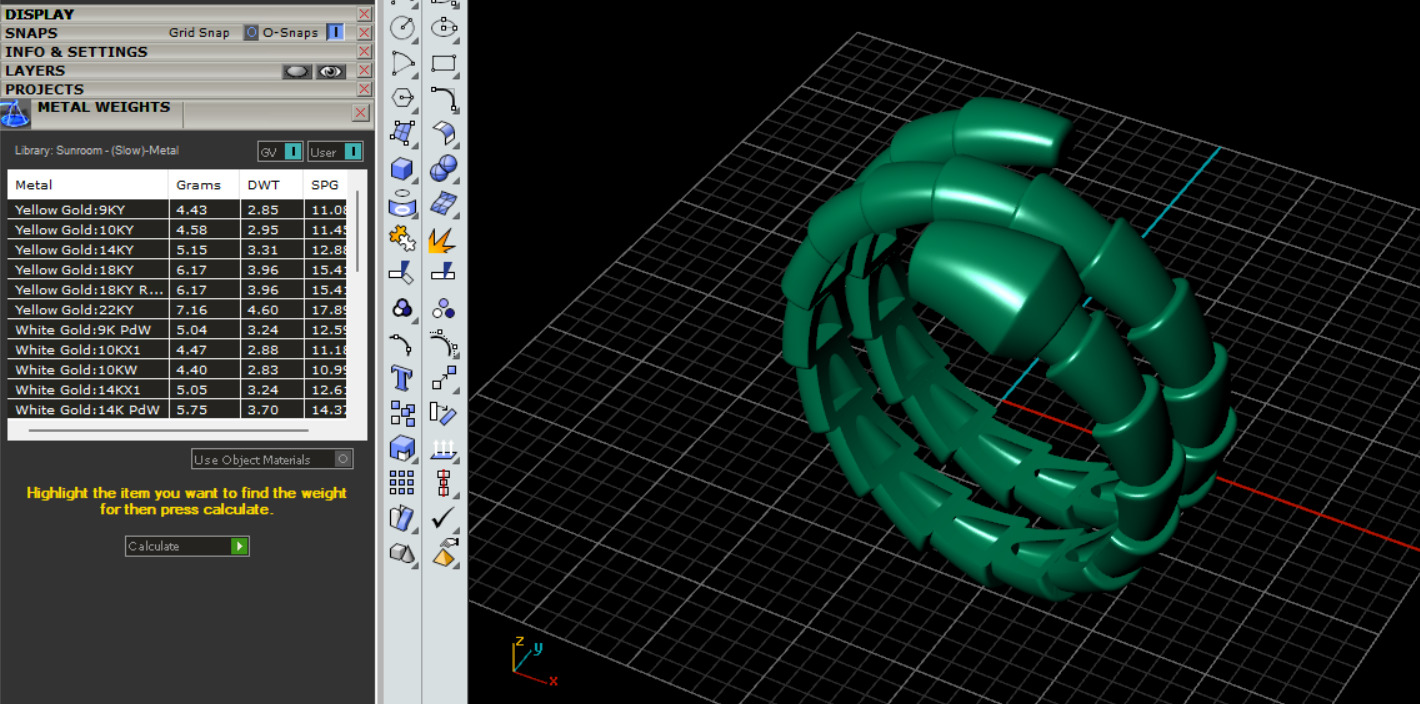Click the Calculate button
Screen dimensions: 1420x704
pos(187,546)
